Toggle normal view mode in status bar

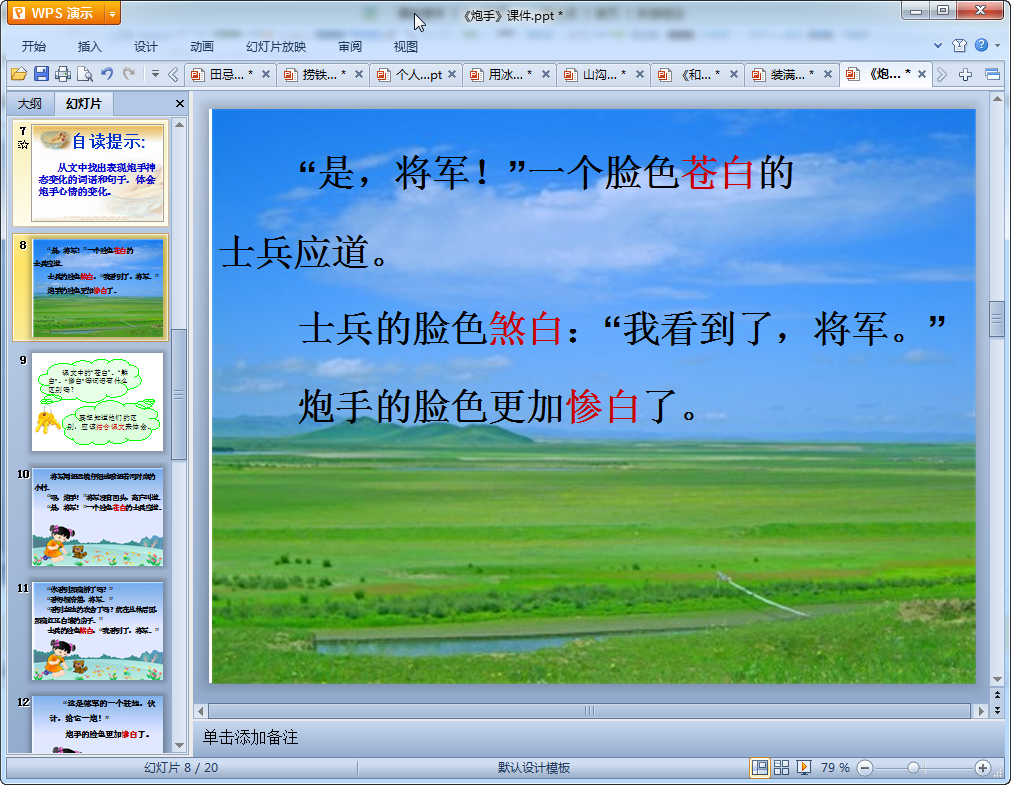(760, 767)
